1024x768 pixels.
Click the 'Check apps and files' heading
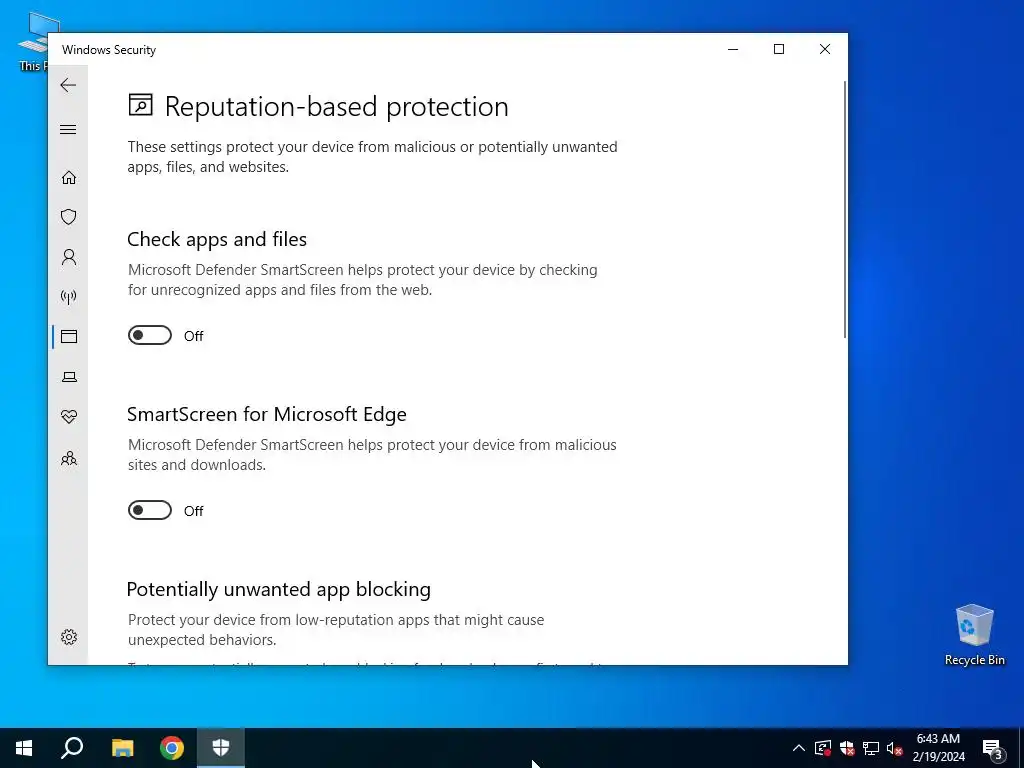click(217, 239)
